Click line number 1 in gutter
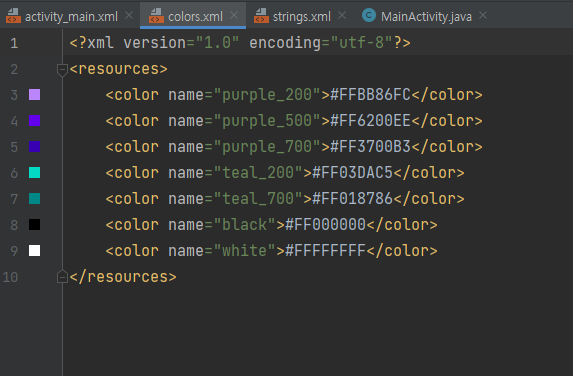The width and height of the screenshot is (573, 376). [14, 43]
